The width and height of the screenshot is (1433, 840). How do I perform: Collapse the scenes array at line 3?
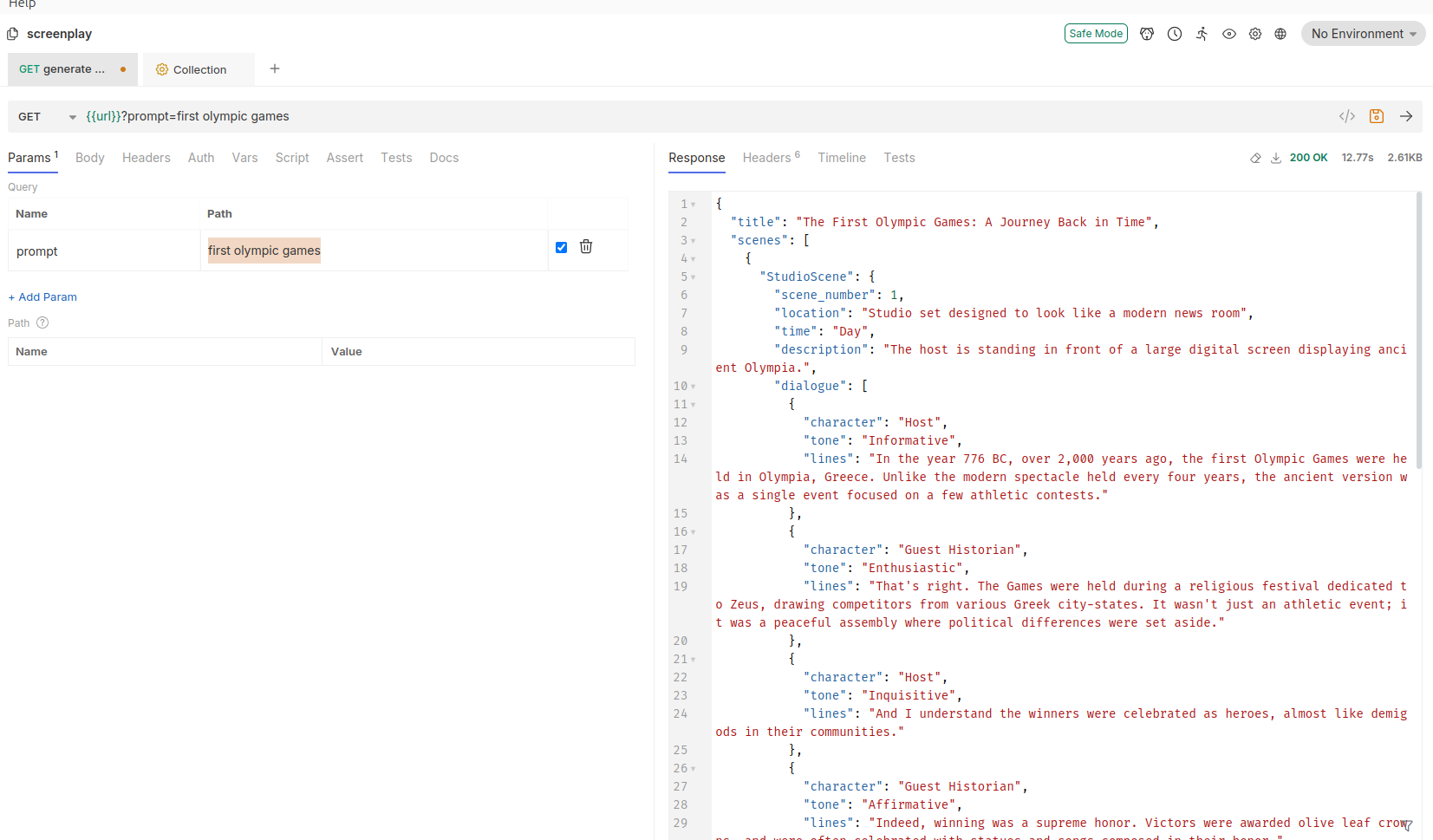coord(694,241)
